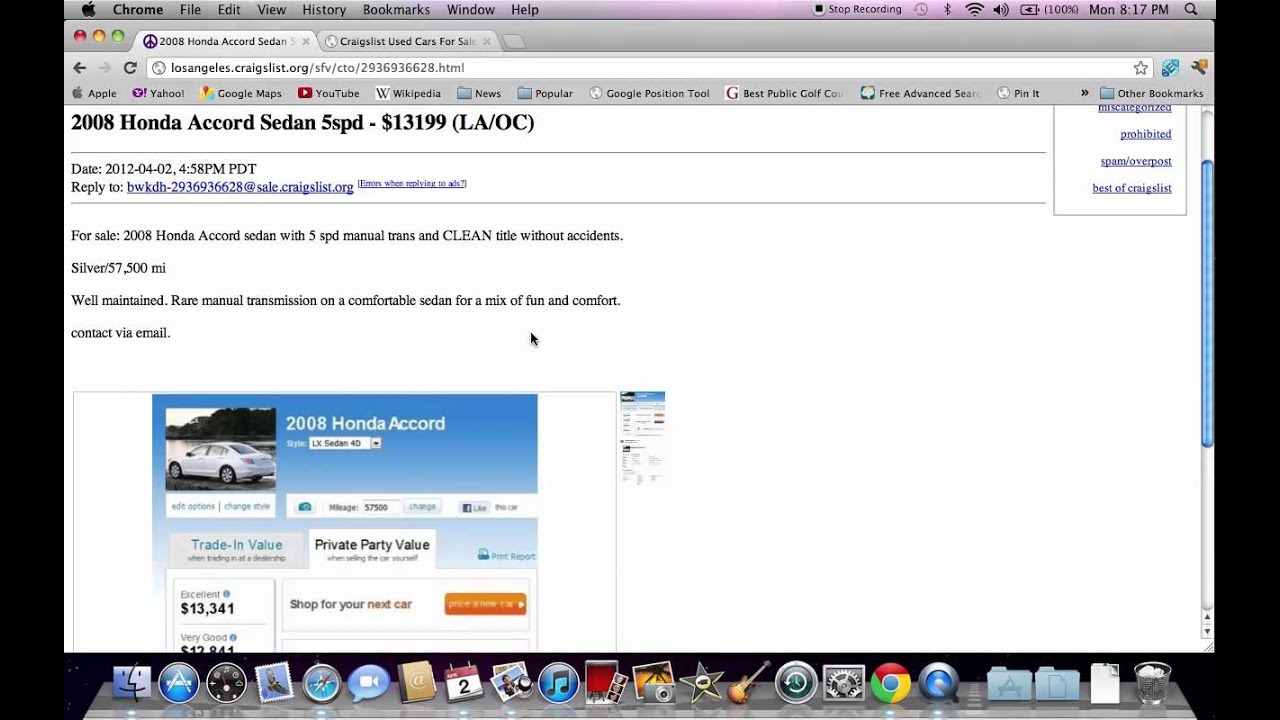Open Address Book from the dock
This screenshot has height=720, width=1280.
[416, 683]
